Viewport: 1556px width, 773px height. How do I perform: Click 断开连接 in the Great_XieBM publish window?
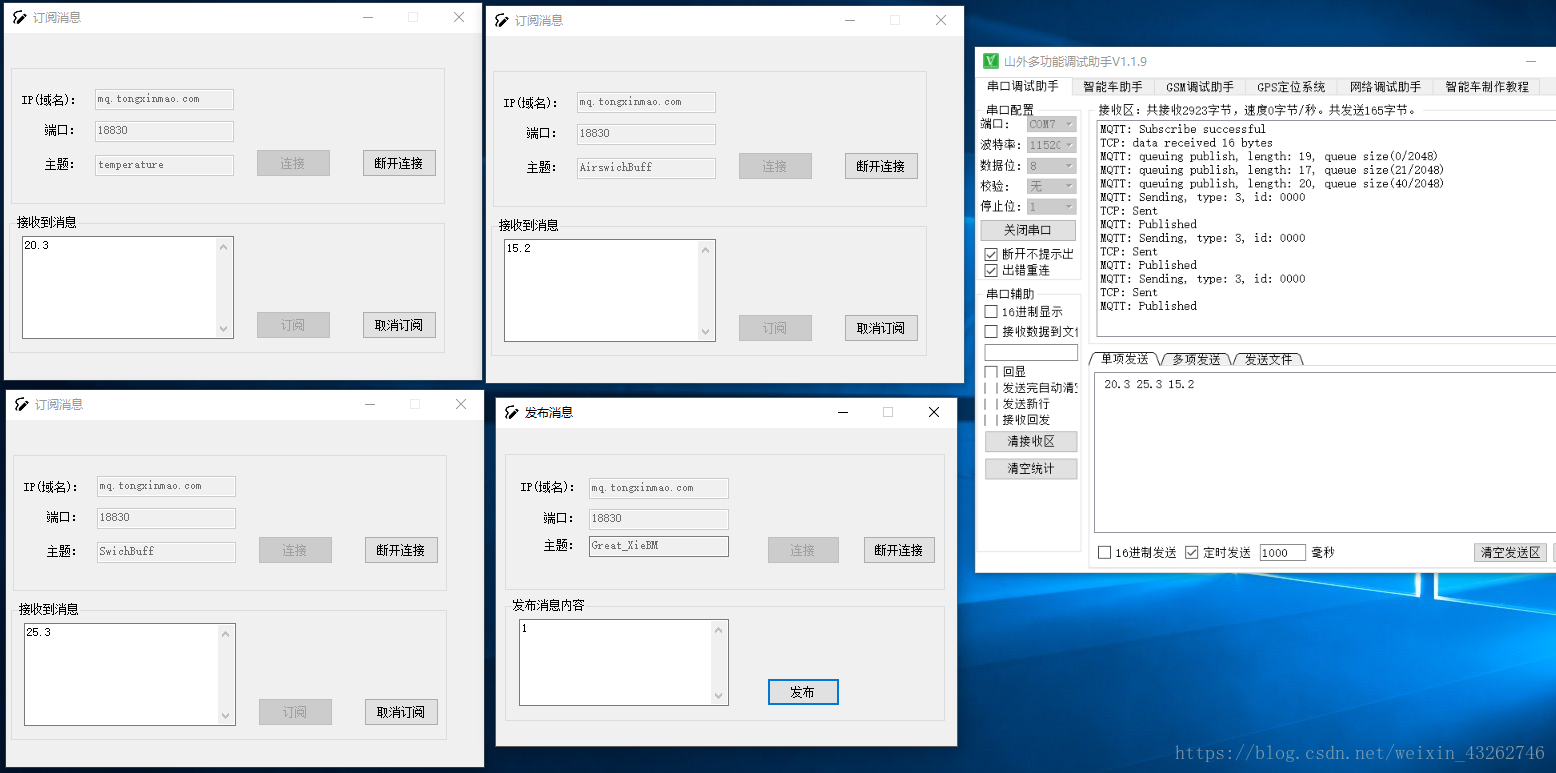click(899, 550)
